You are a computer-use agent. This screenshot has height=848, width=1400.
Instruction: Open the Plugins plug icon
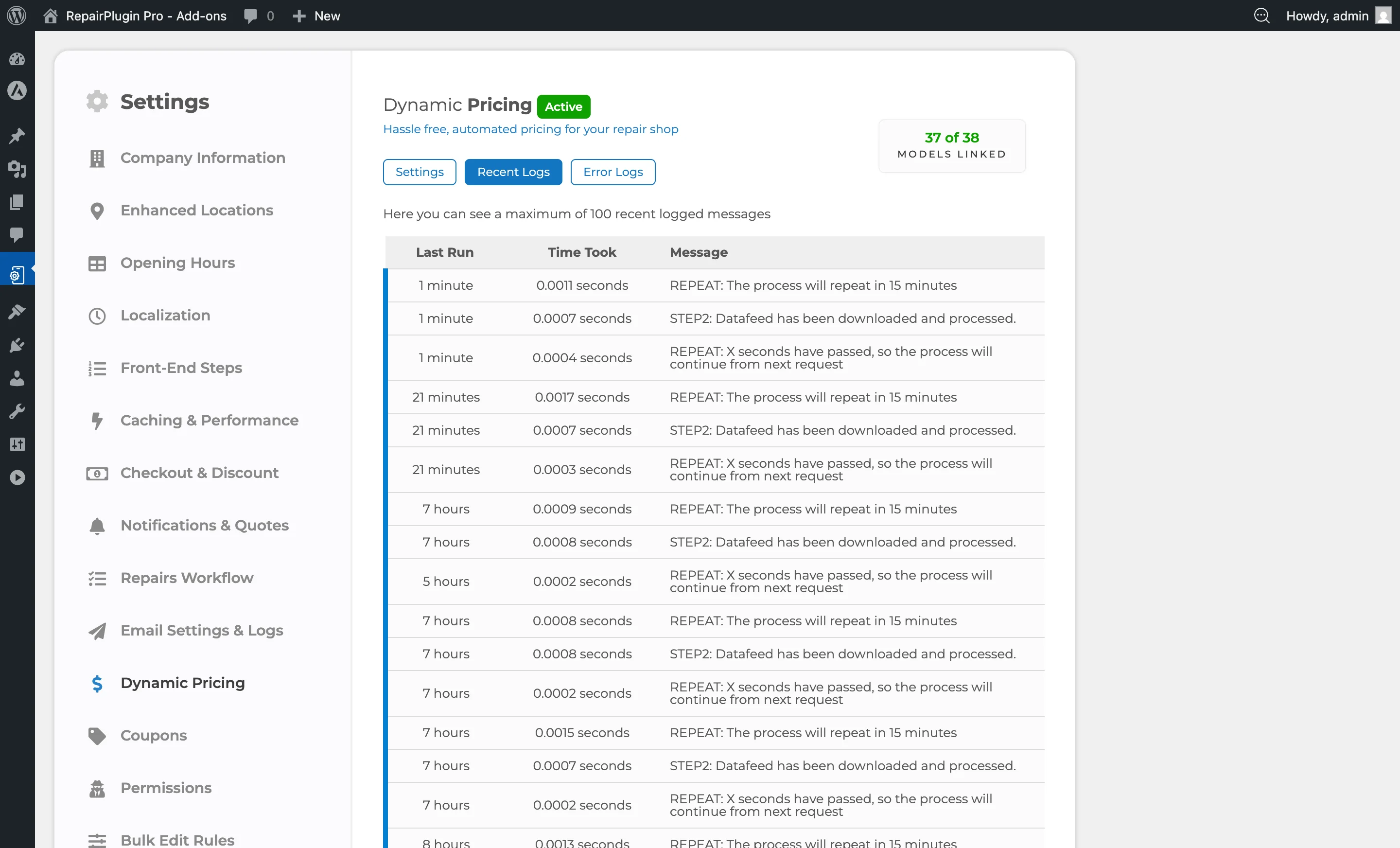tap(17, 345)
